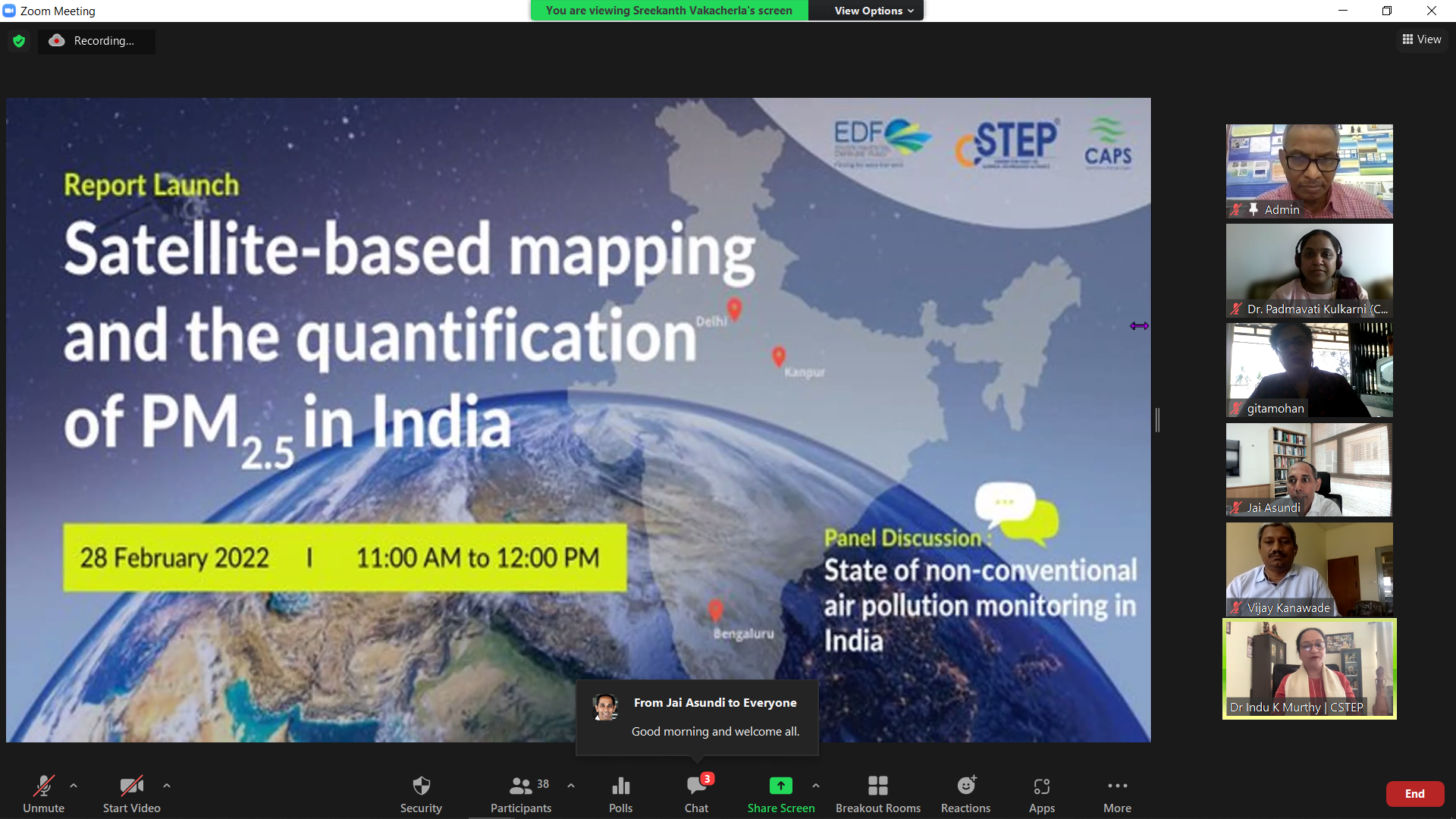Open the Reactions smiley icon
The height and width of the screenshot is (819, 1456).
[965, 793]
